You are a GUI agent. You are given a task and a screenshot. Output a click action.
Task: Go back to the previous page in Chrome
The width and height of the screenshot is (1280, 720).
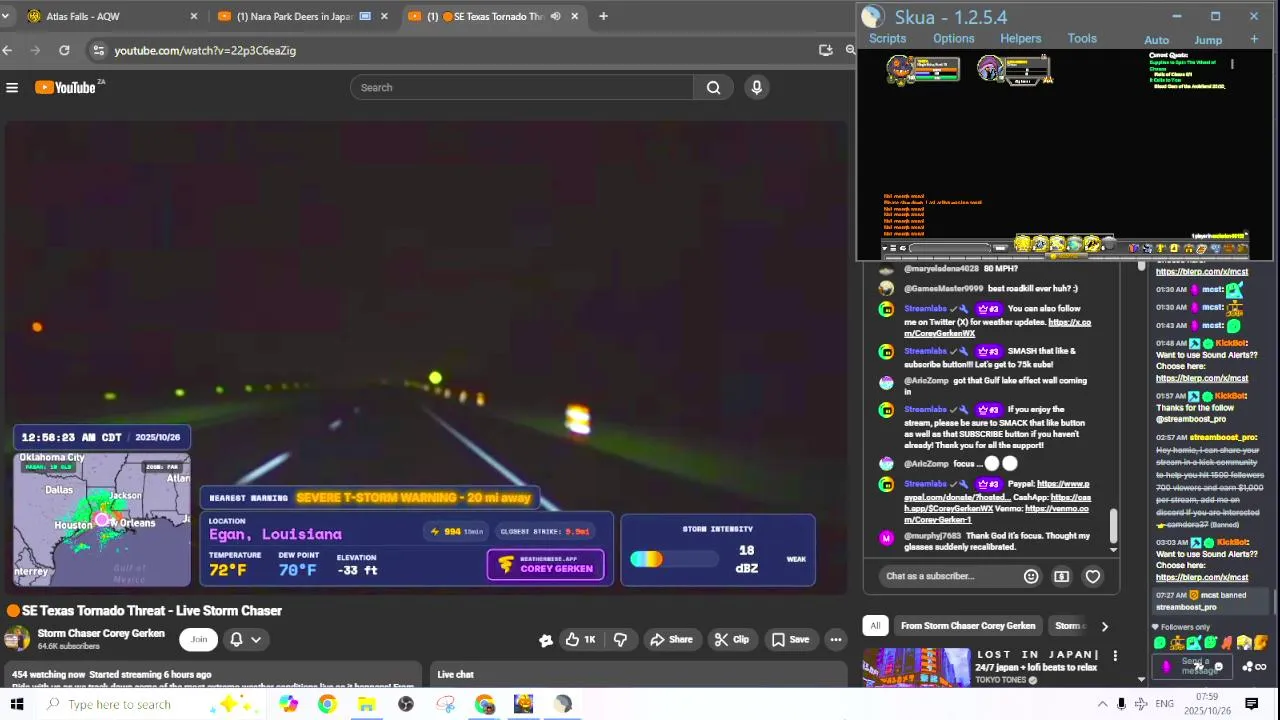pos(7,50)
